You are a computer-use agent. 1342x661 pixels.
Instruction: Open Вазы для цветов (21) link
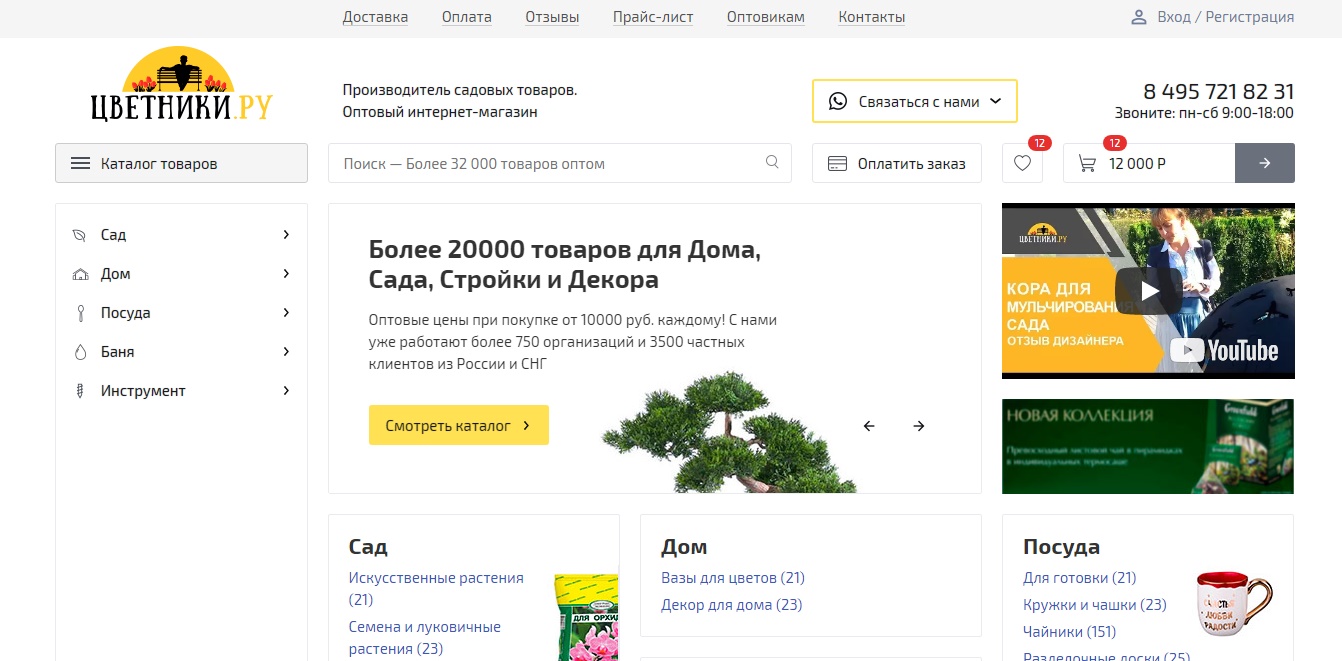tap(733, 578)
